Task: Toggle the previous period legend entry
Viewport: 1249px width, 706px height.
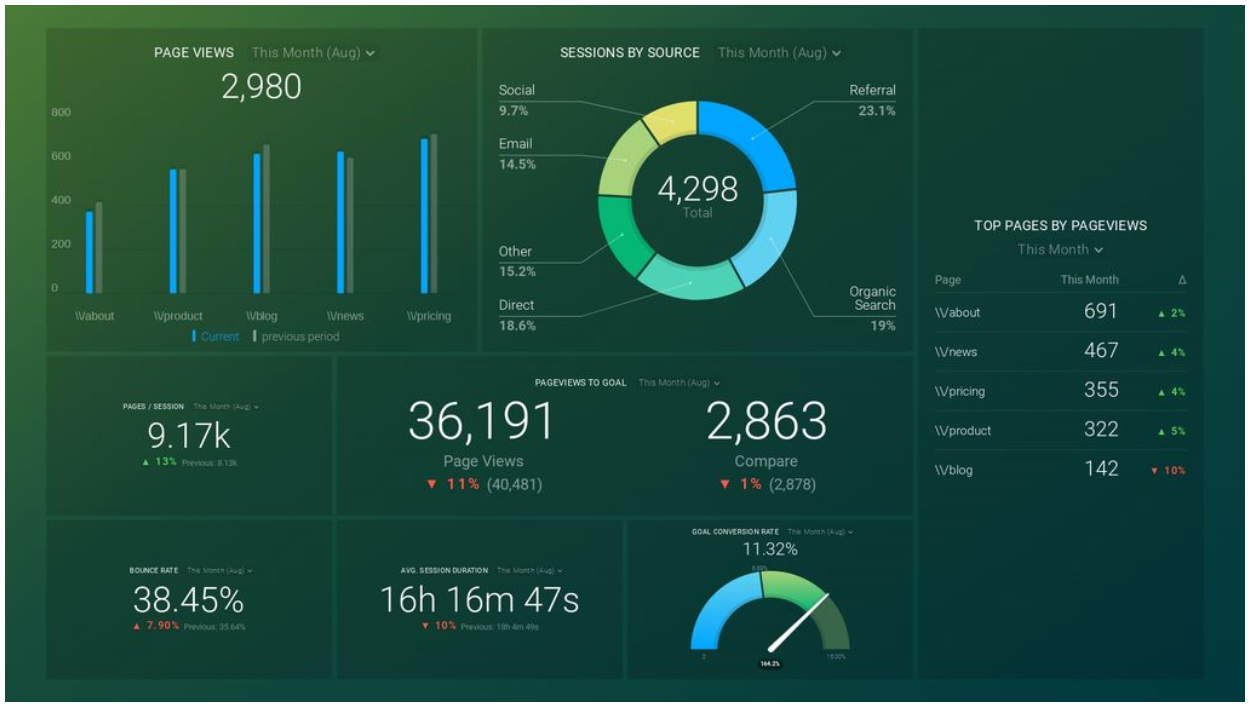Action: [296, 337]
